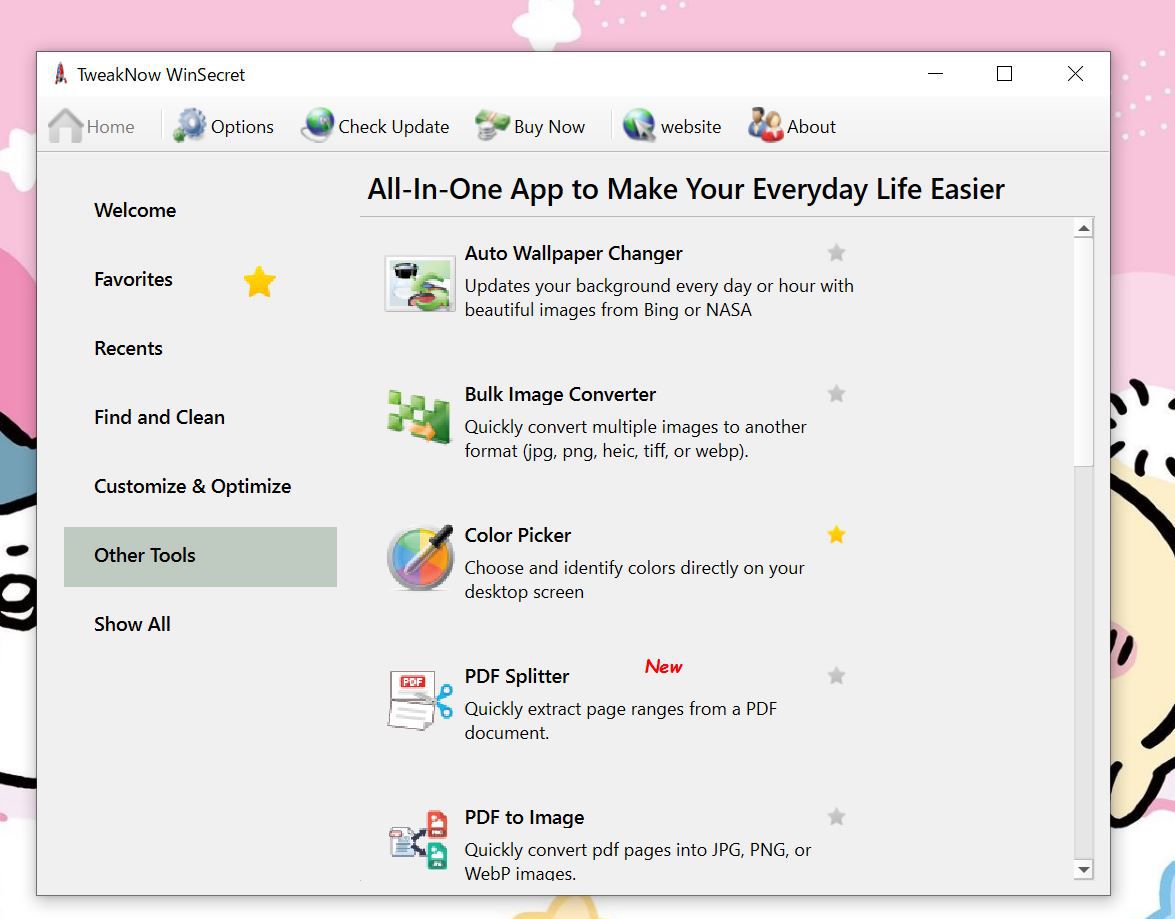Screen dimensions: 1175x919
Task: Favorite Auto Wallpaper Changer with its star
Action: [836, 253]
